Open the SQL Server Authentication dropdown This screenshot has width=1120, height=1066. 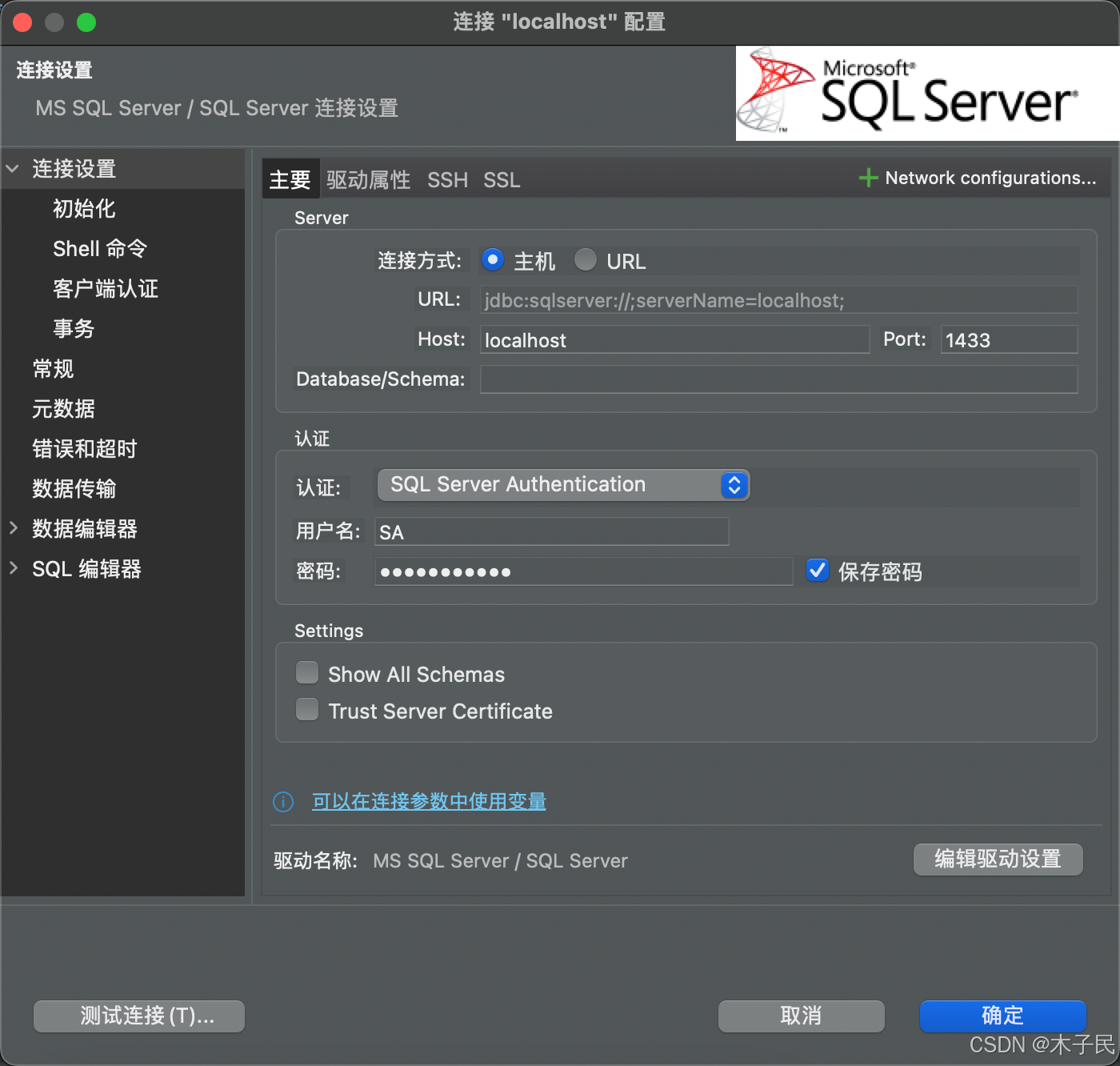[x=563, y=485]
